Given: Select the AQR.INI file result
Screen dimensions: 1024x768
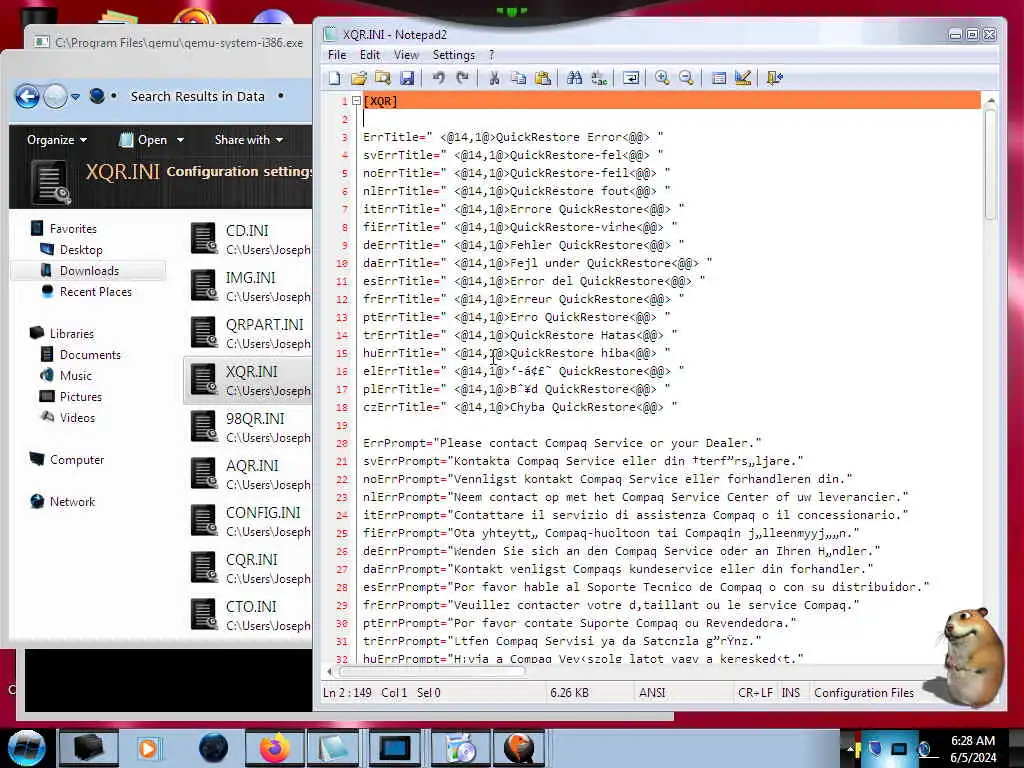Looking at the screenshot, I should click(x=249, y=474).
